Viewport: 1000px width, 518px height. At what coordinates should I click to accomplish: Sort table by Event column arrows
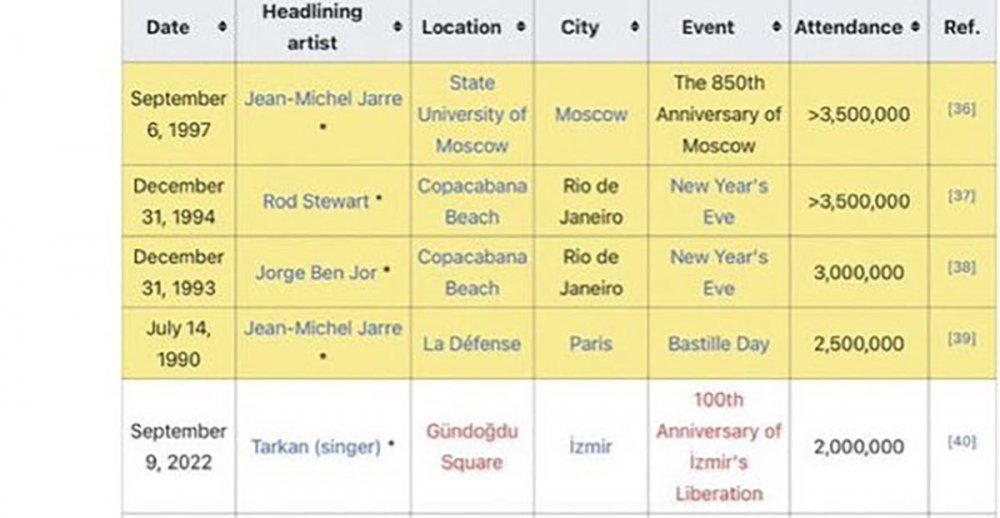[772, 28]
